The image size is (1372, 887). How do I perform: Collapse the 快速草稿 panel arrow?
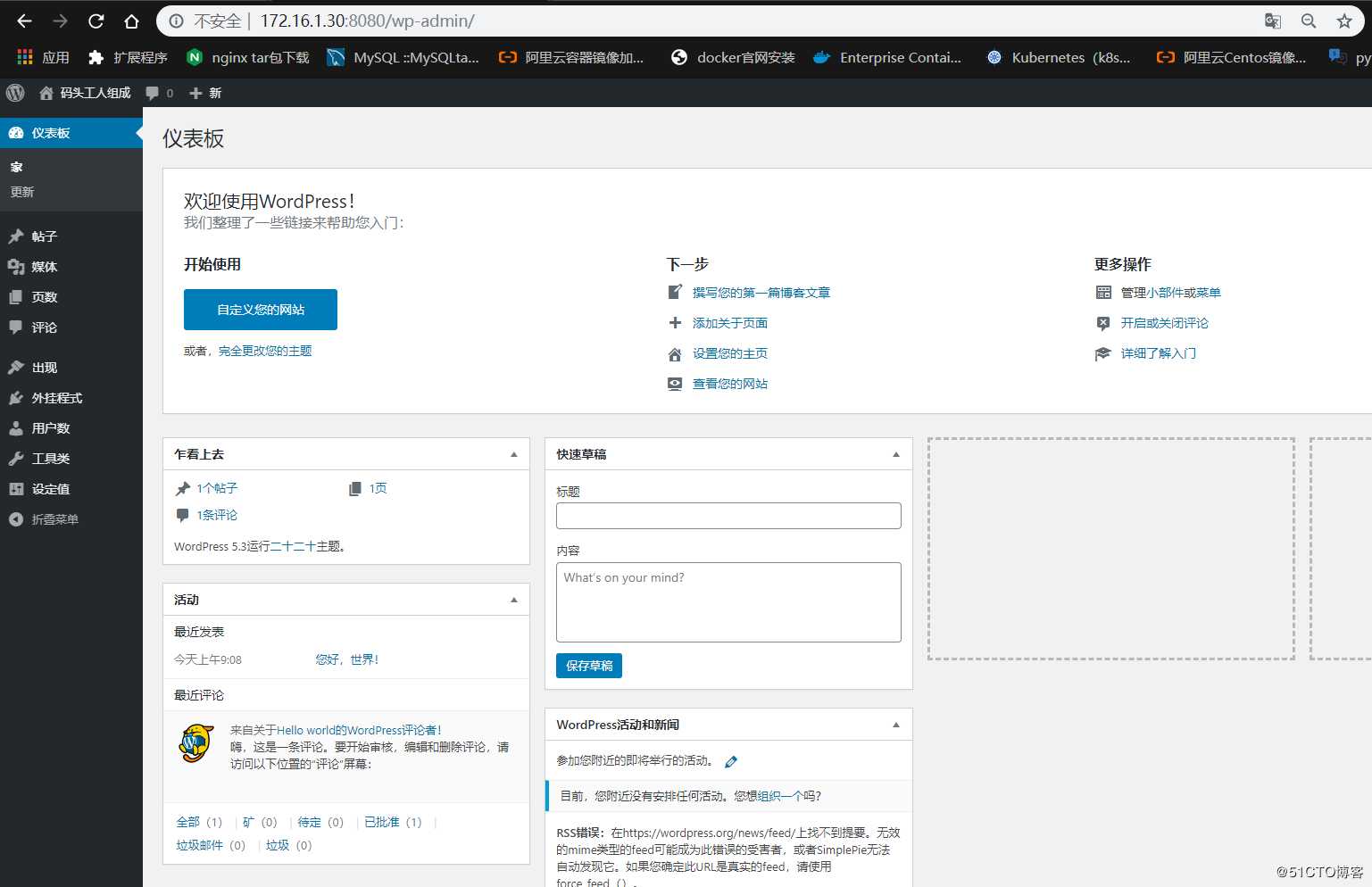coord(896,454)
